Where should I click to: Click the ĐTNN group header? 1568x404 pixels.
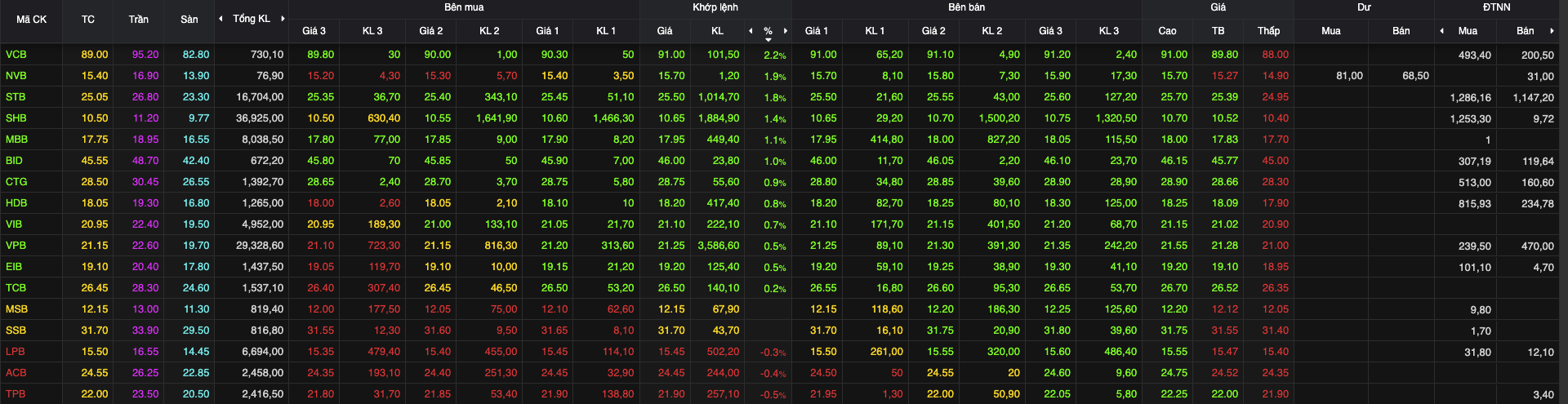coord(1497,7)
